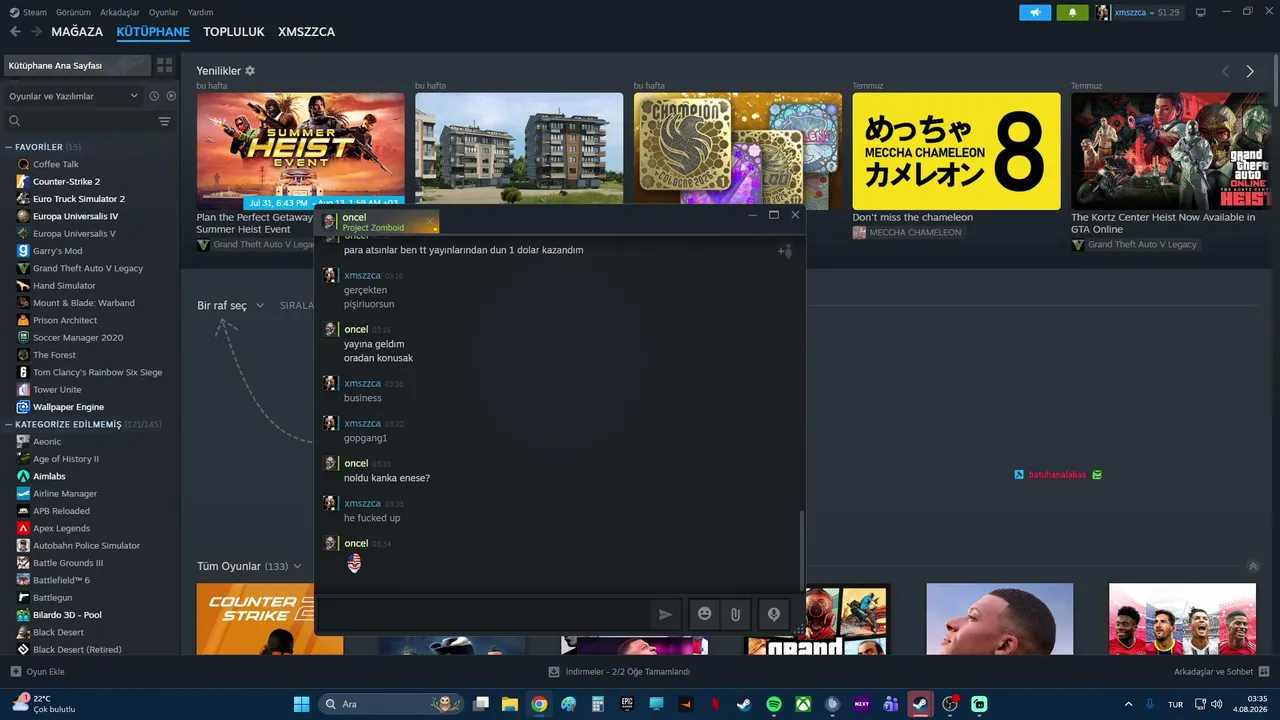Go to the TOPLULUK tab

click(x=234, y=32)
